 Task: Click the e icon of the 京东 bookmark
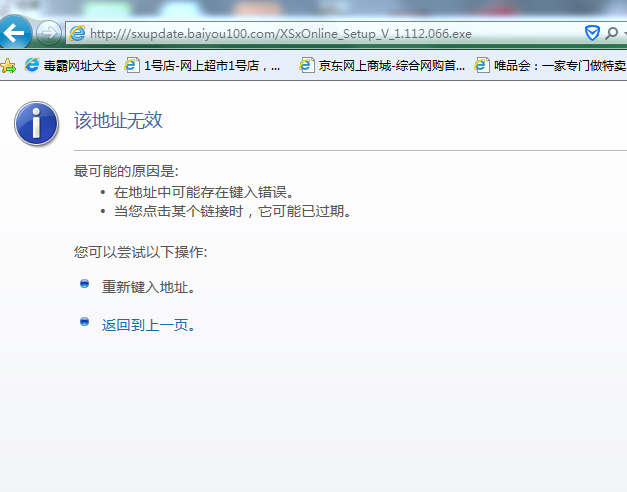(x=308, y=66)
